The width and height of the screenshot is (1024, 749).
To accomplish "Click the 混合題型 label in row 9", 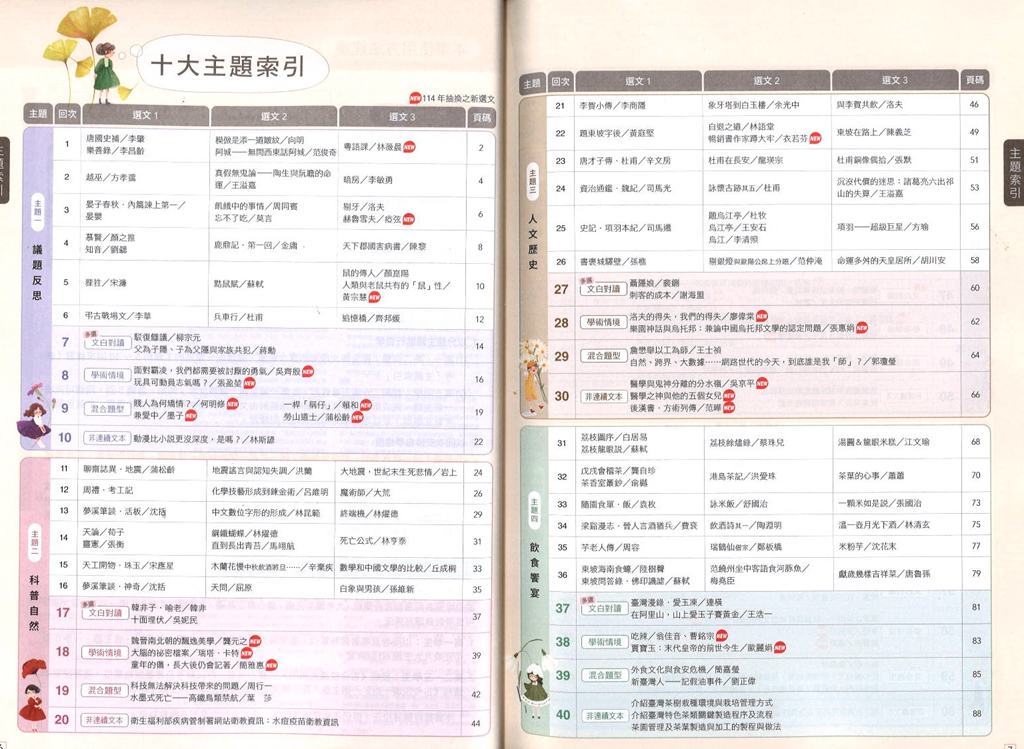I will (x=107, y=409).
